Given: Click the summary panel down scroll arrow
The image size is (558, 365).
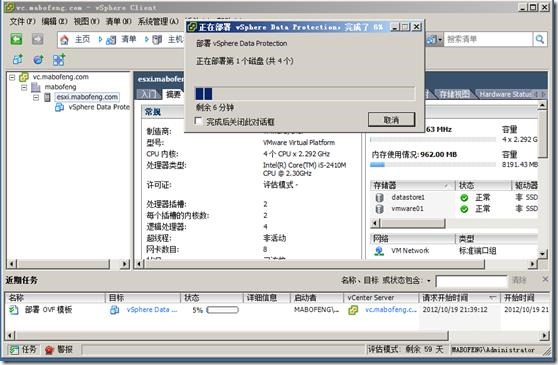Looking at the screenshot, I should click(x=542, y=254).
